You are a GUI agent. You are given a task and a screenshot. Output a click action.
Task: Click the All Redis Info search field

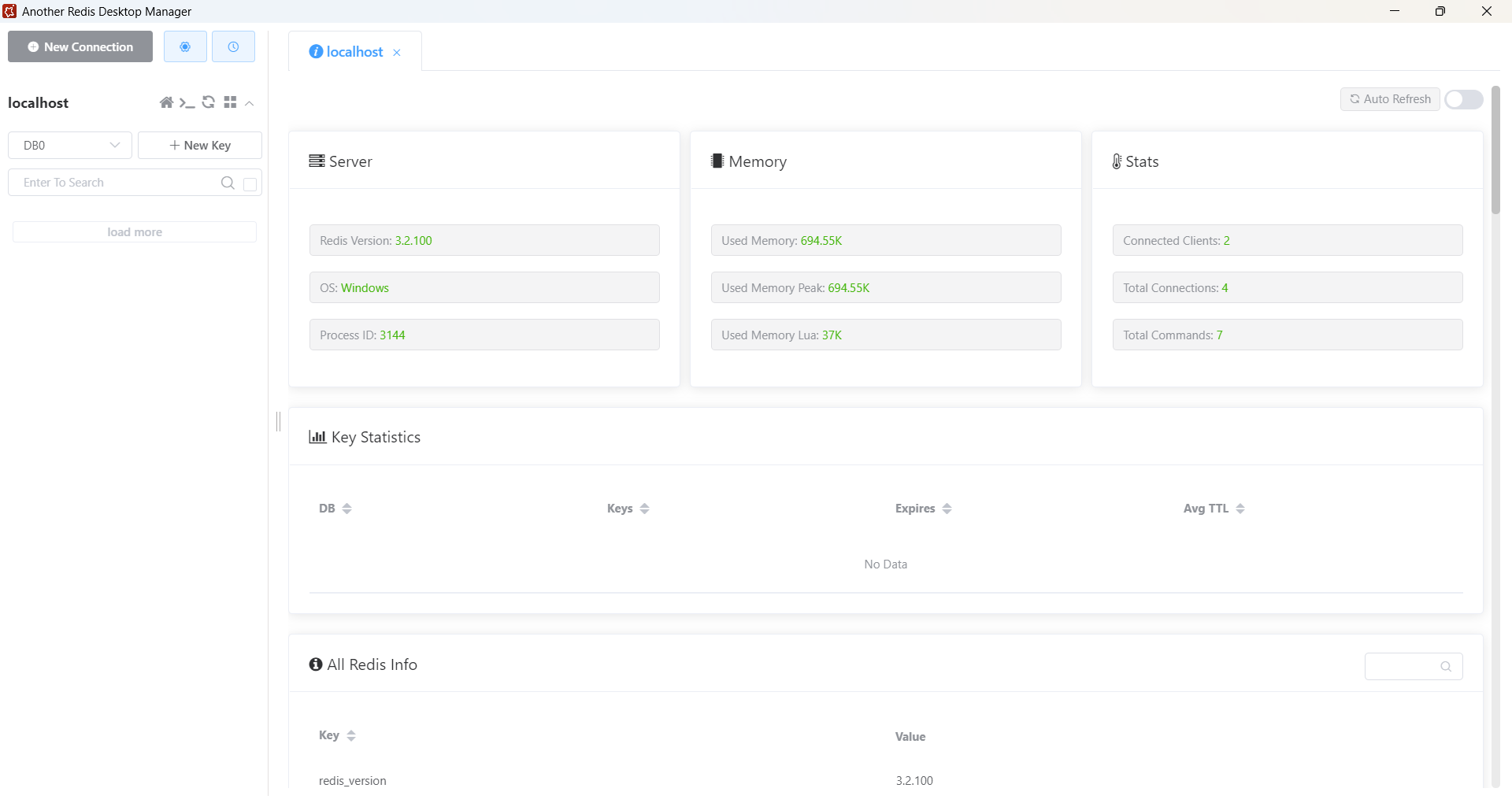tap(1414, 666)
